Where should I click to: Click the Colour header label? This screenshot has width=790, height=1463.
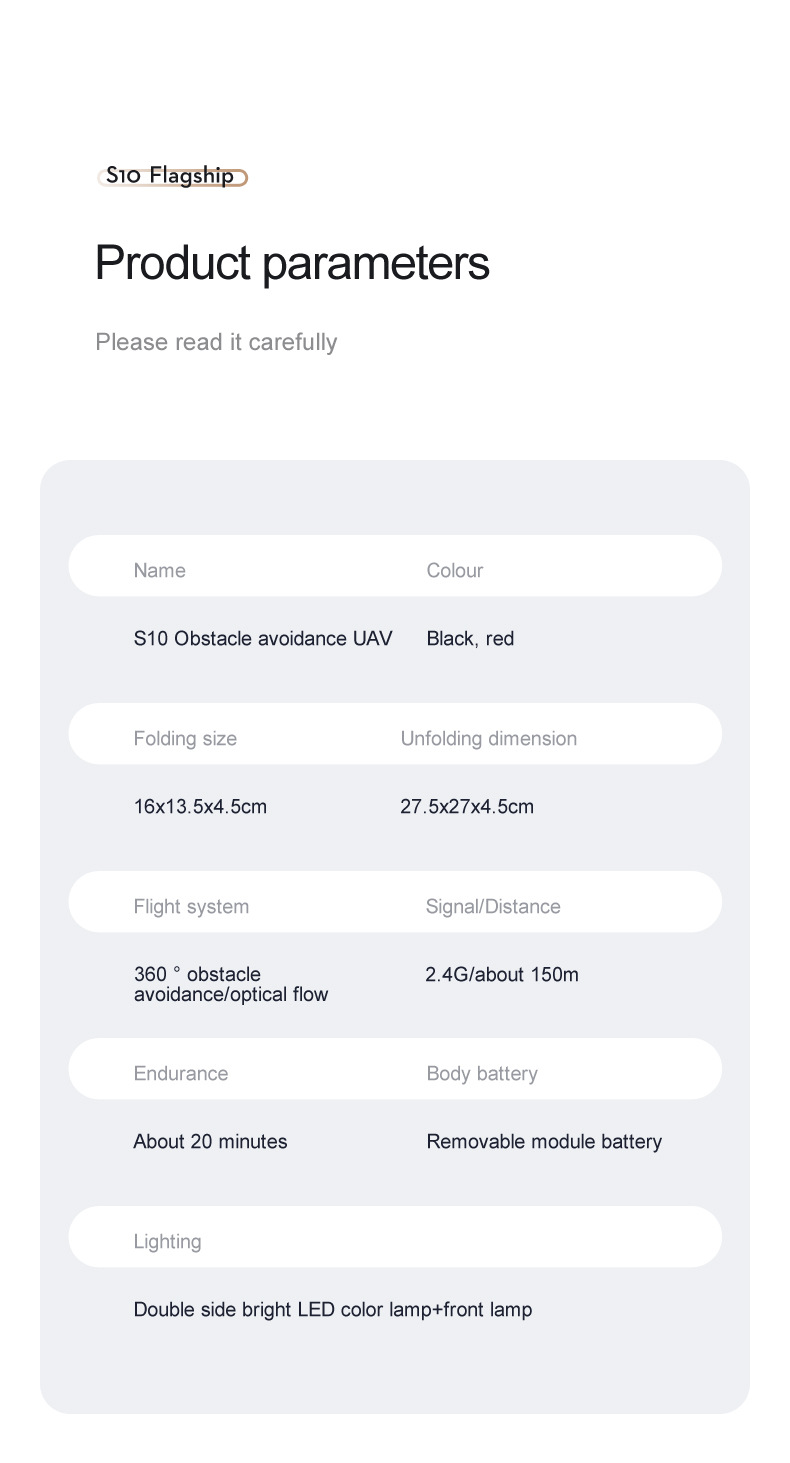(455, 570)
